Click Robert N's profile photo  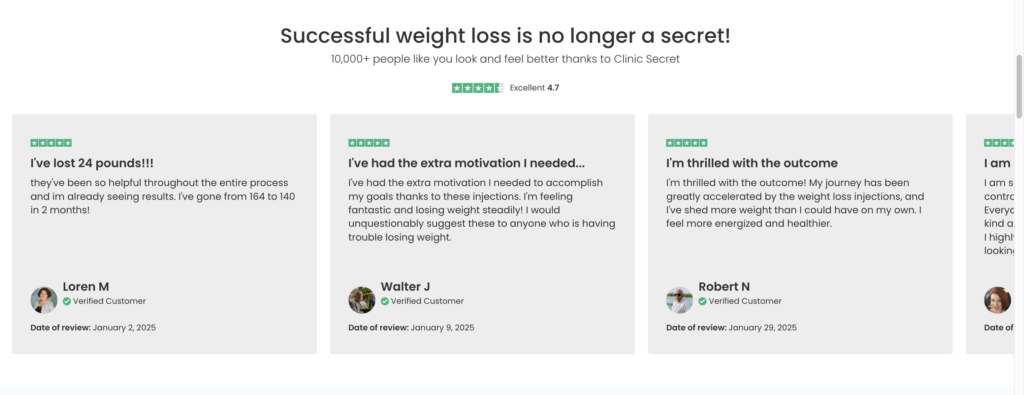[679, 300]
